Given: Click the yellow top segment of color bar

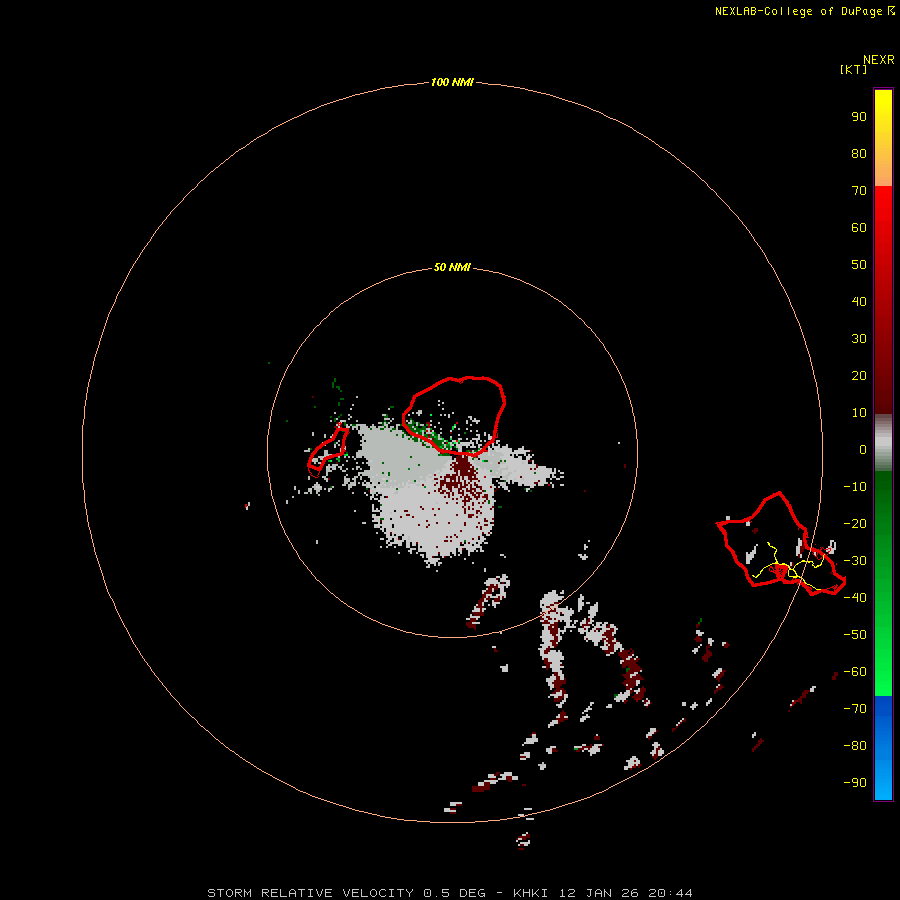Looking at the screenshot, I should 883,138.
